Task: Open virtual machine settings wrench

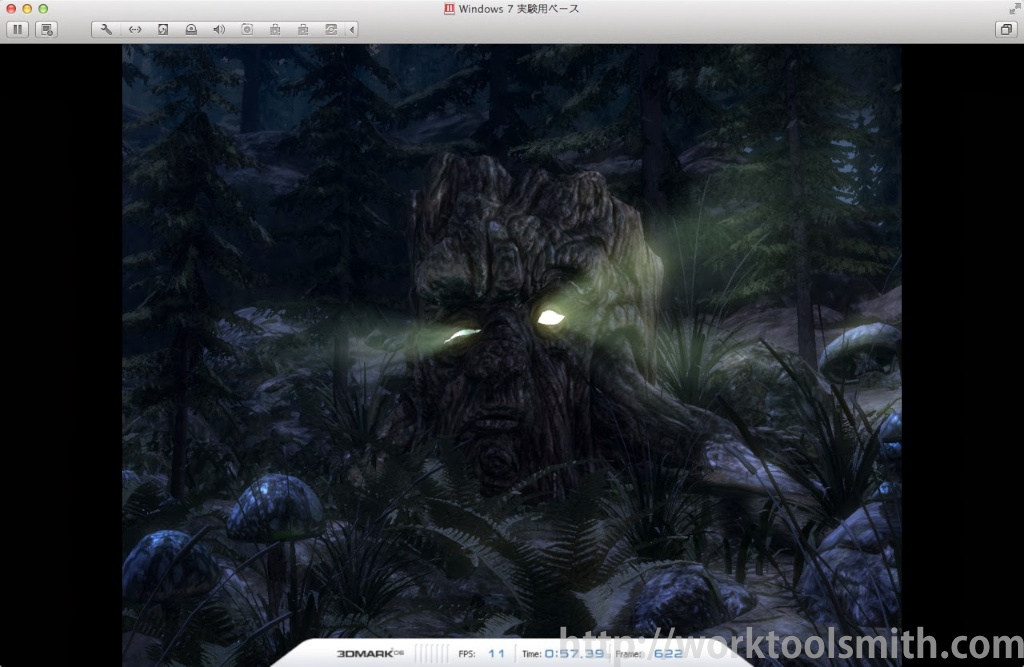Action: [106, 29]
